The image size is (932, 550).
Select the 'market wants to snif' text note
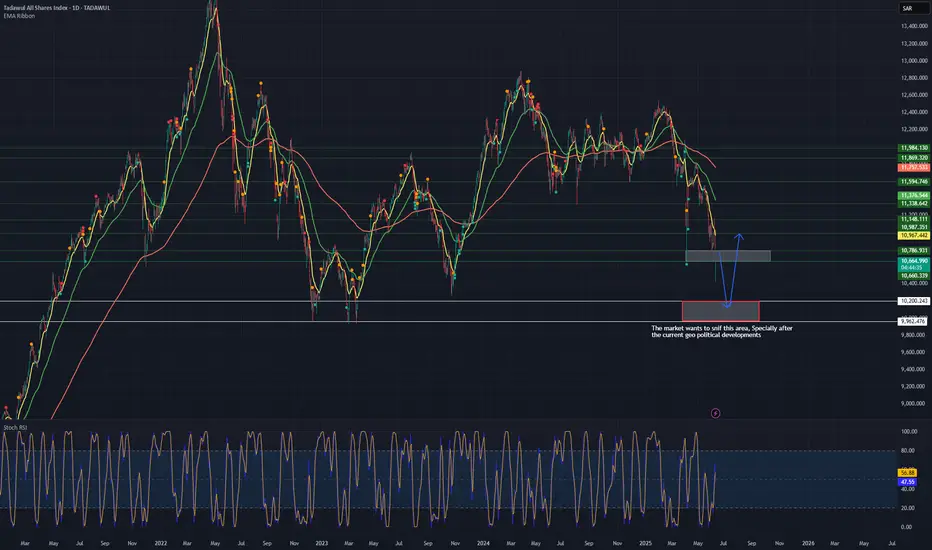pyautogui.click(x=722, y=331)
